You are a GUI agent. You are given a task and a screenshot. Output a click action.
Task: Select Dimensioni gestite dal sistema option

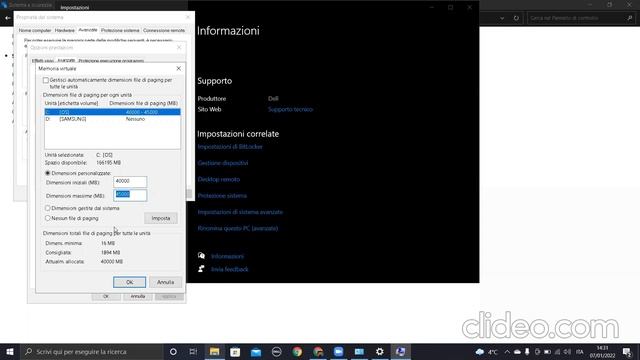click(x=48, y=208)
